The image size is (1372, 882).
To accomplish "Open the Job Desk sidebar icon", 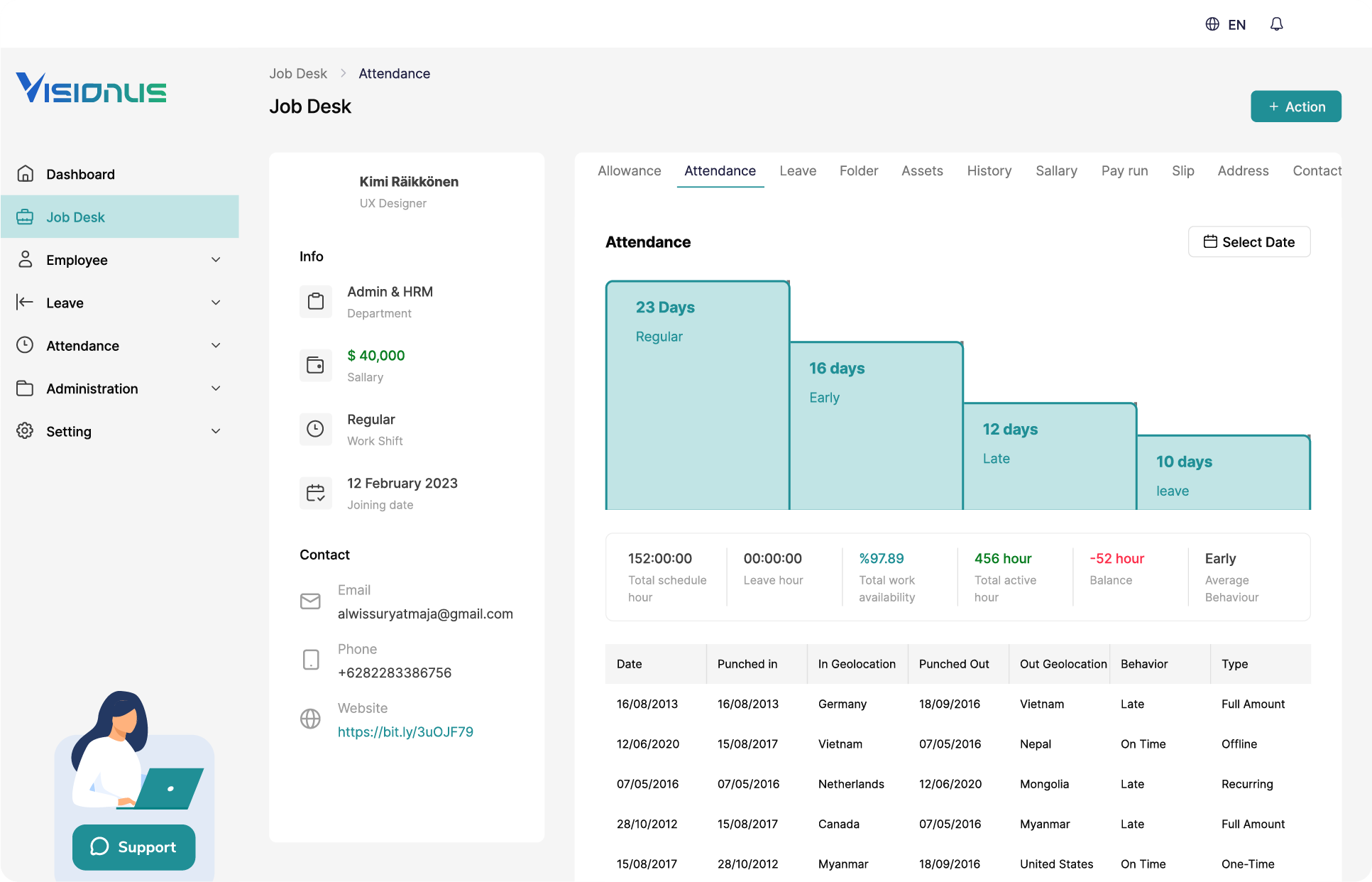I will [x=26, y=217].
